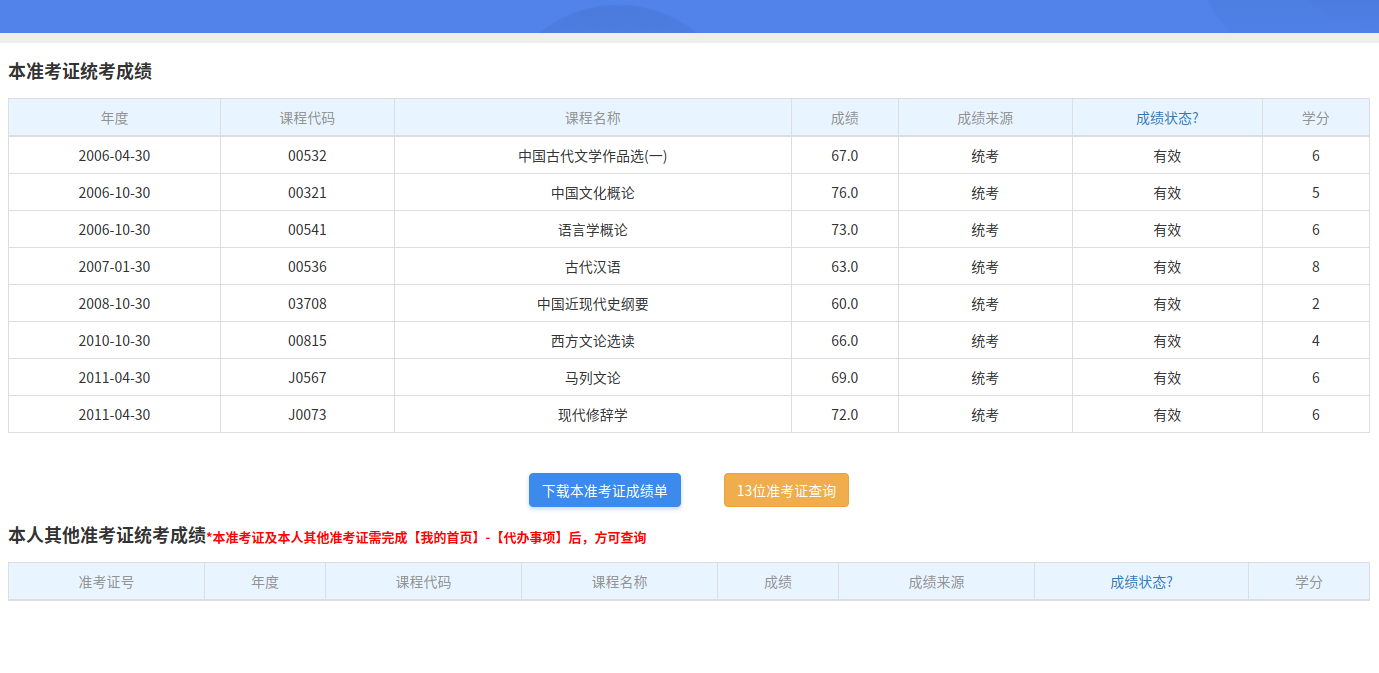Viewport: 1379px width, 673px height.
Task: Click the 准考证号 column header
Action: tap(106, 582)
